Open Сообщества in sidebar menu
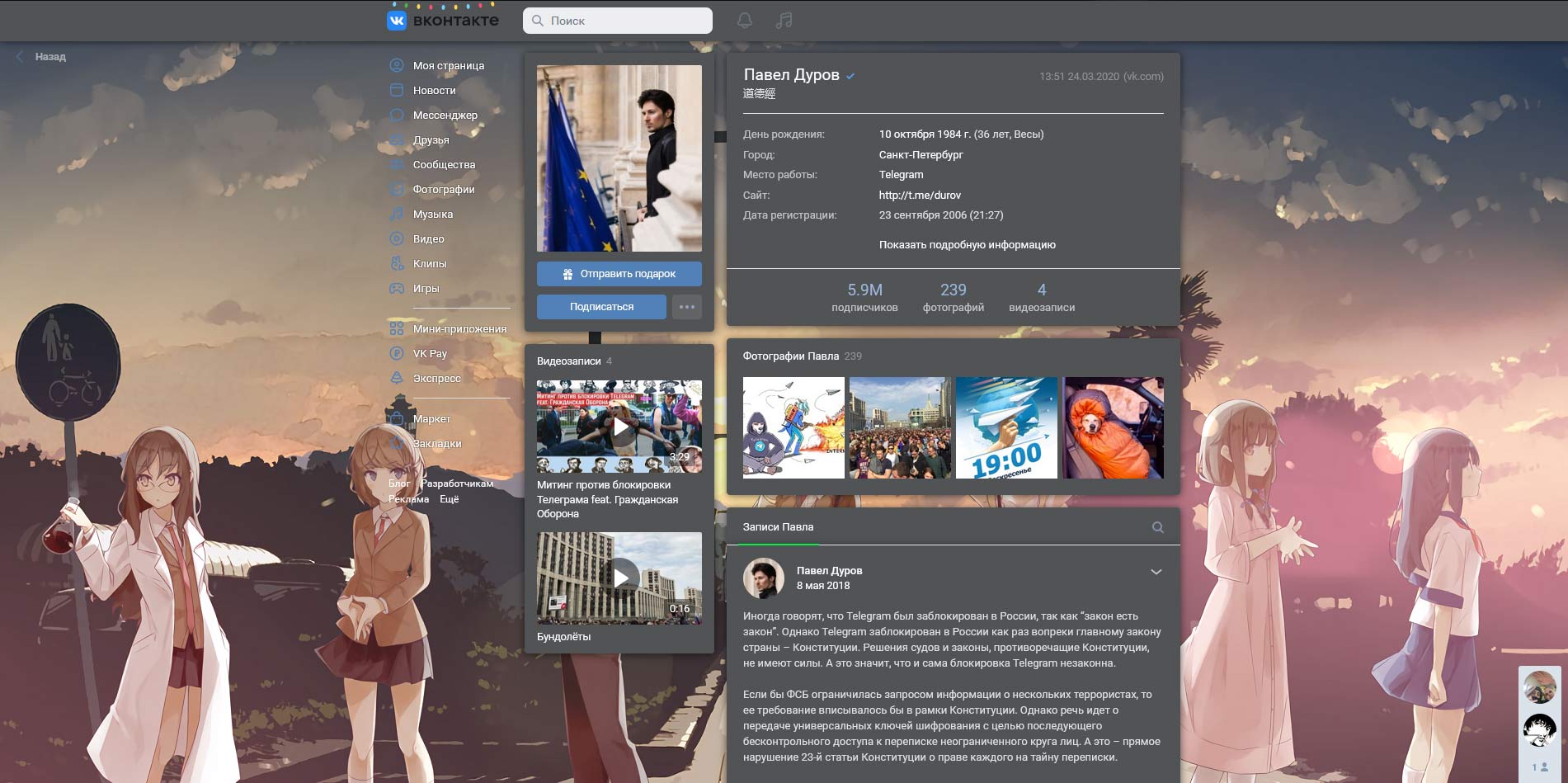1568x783 pixels. pyautogui.click(x=445, y=164)
